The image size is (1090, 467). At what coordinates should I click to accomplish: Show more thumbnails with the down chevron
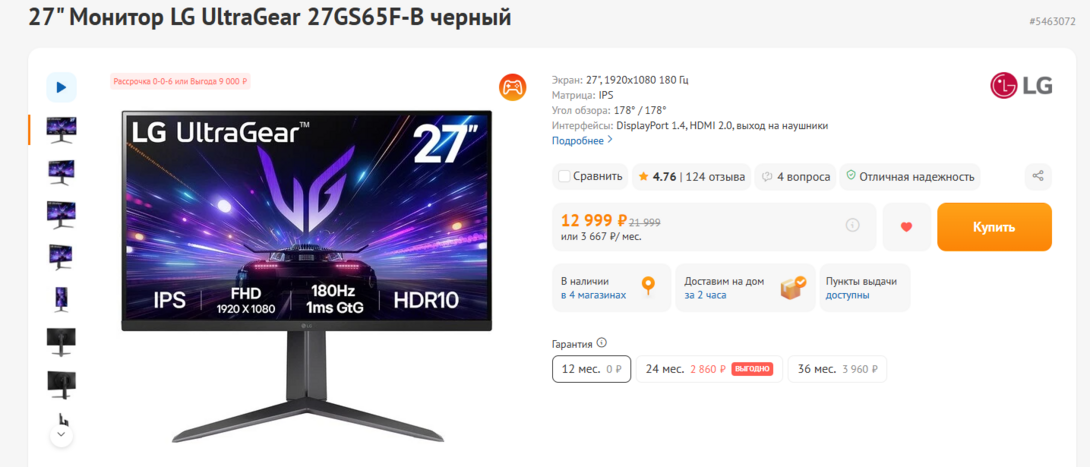click(61, 434)
